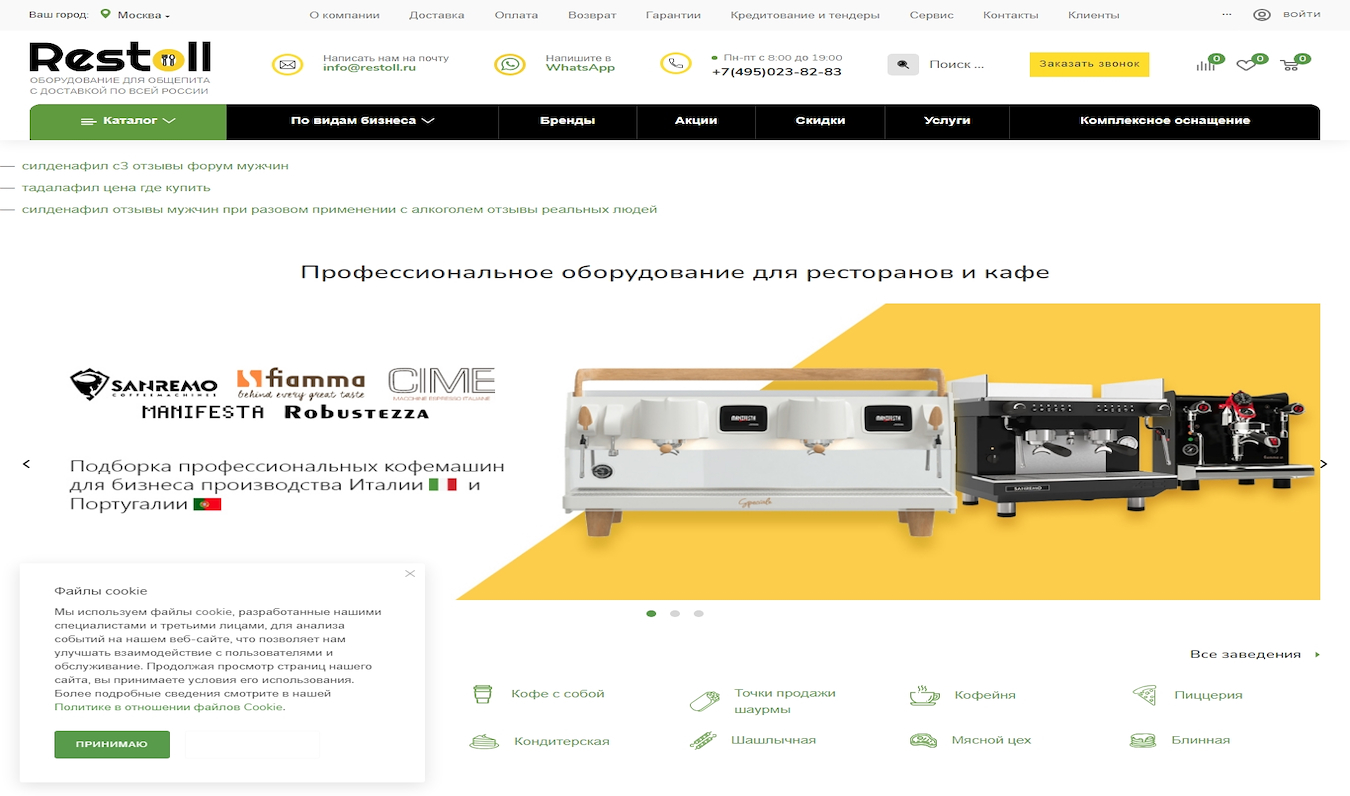Click the meat icon for Мясной цех
1350x796 pixels.
click(923, 741)
